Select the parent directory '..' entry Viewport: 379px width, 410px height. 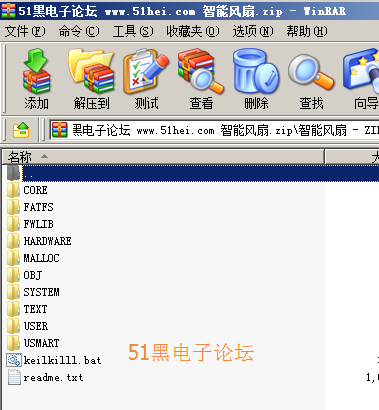pyautogui.click(x=190, y=173)
